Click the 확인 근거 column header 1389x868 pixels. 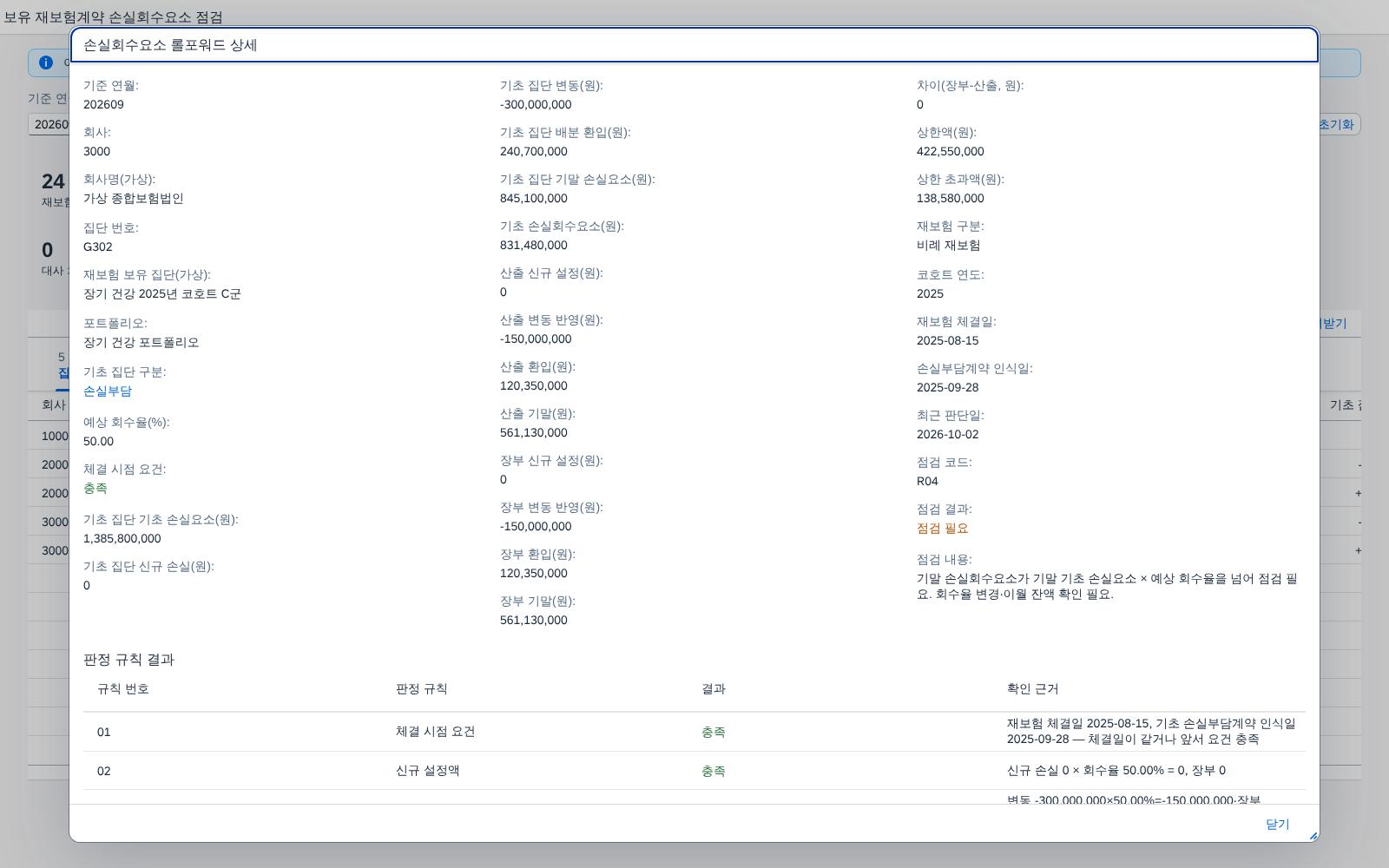[1033, 688]
